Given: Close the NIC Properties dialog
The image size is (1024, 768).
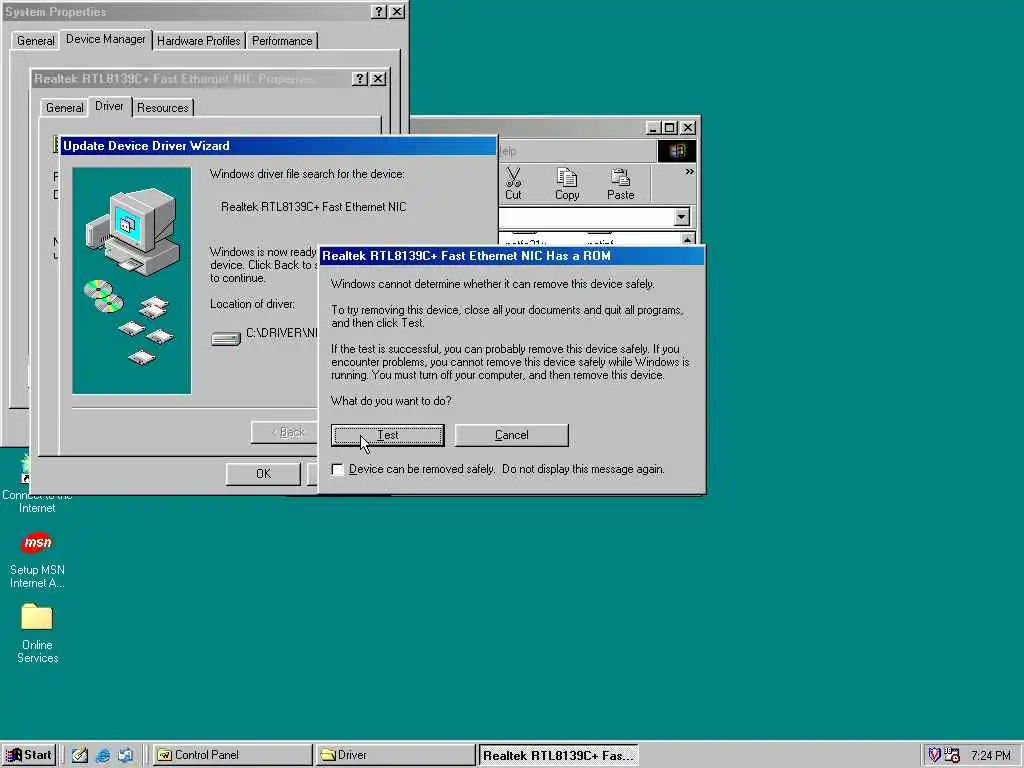Looking at the screenshot, I should point(378,78).
